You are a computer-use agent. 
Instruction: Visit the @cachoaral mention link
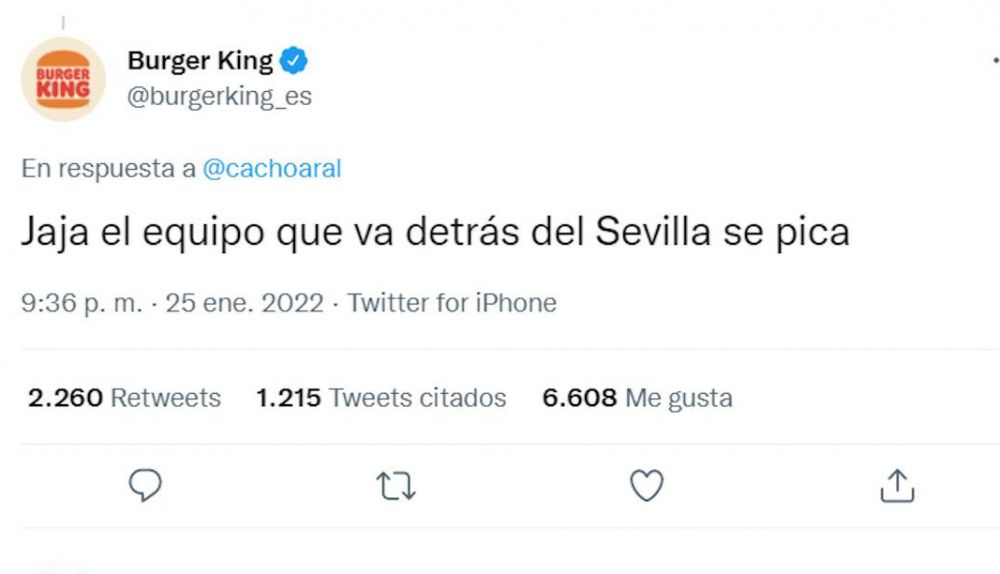click(x=272, y=169)
